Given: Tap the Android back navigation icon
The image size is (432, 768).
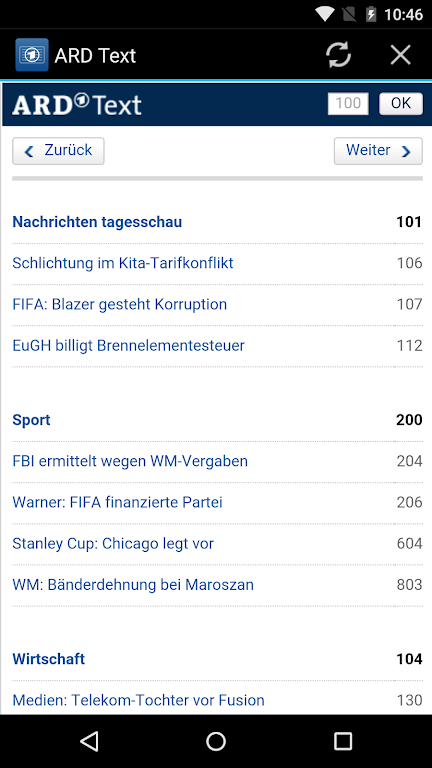Looking at the screenshot, I should (x=90, y=741).
